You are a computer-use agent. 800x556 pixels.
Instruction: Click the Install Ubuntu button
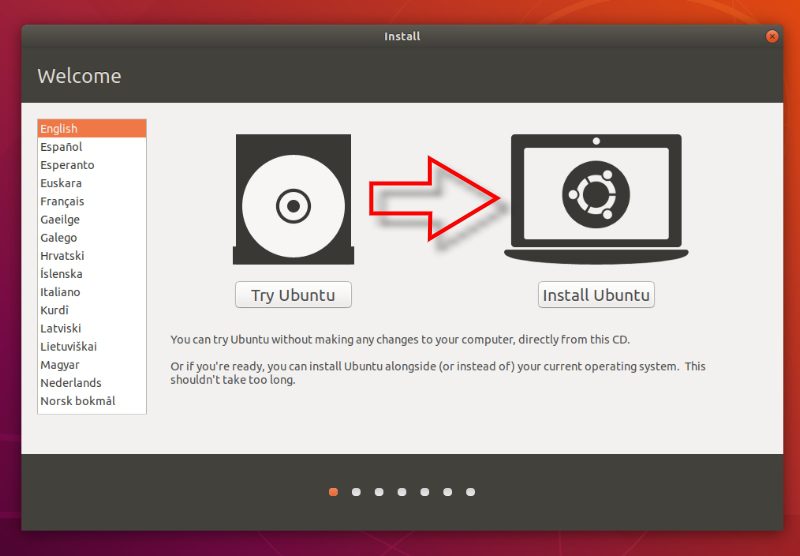tap(596, 295)
